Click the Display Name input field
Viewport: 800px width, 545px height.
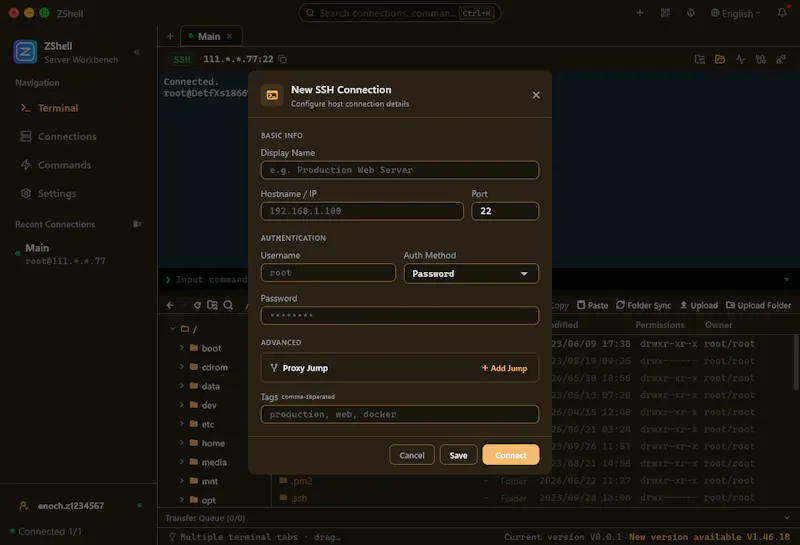pos(399,170)
